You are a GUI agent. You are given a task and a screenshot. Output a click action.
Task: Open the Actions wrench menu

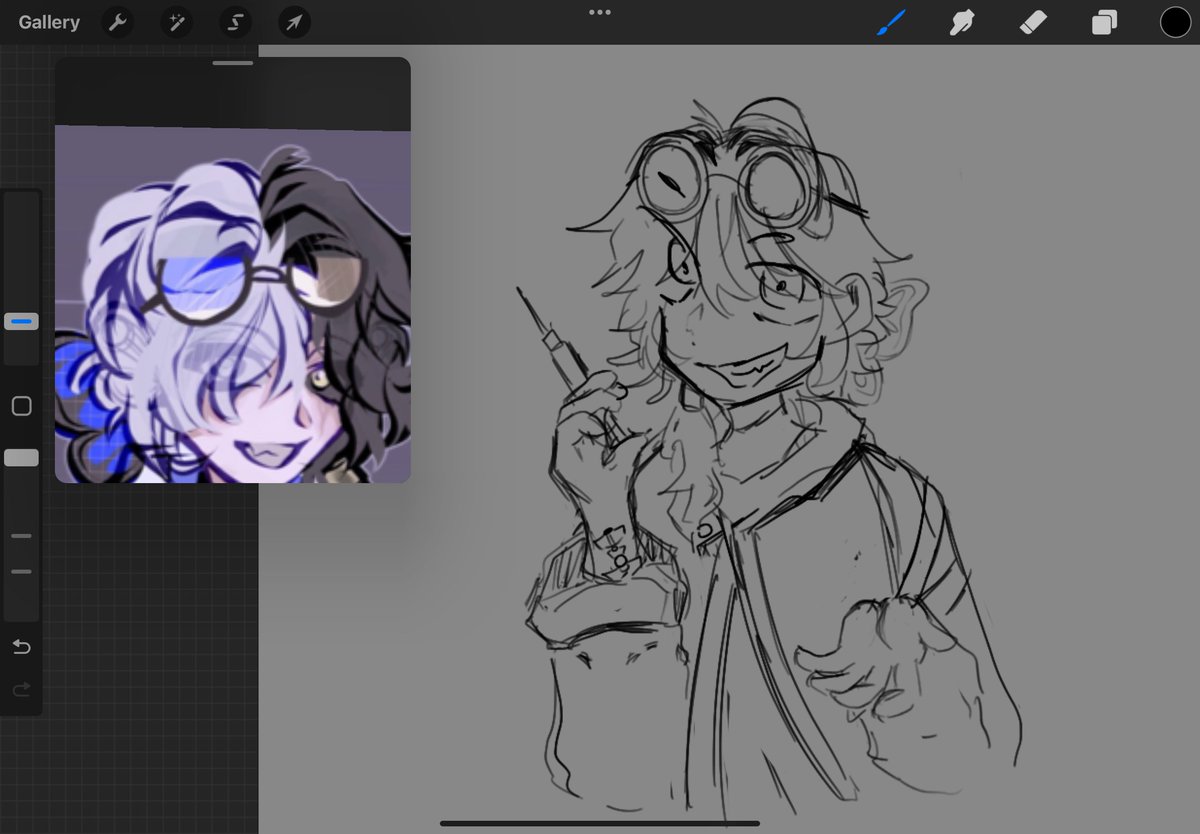[x=118, y=22]
